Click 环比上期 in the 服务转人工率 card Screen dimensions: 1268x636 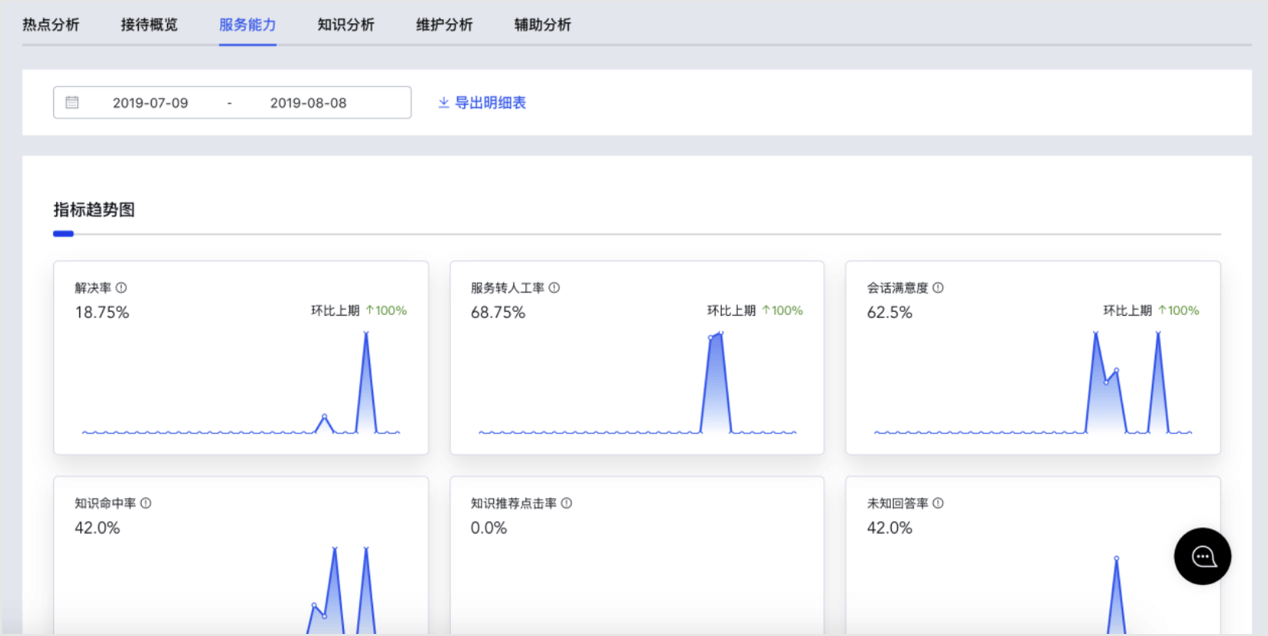tap(731, 311)
